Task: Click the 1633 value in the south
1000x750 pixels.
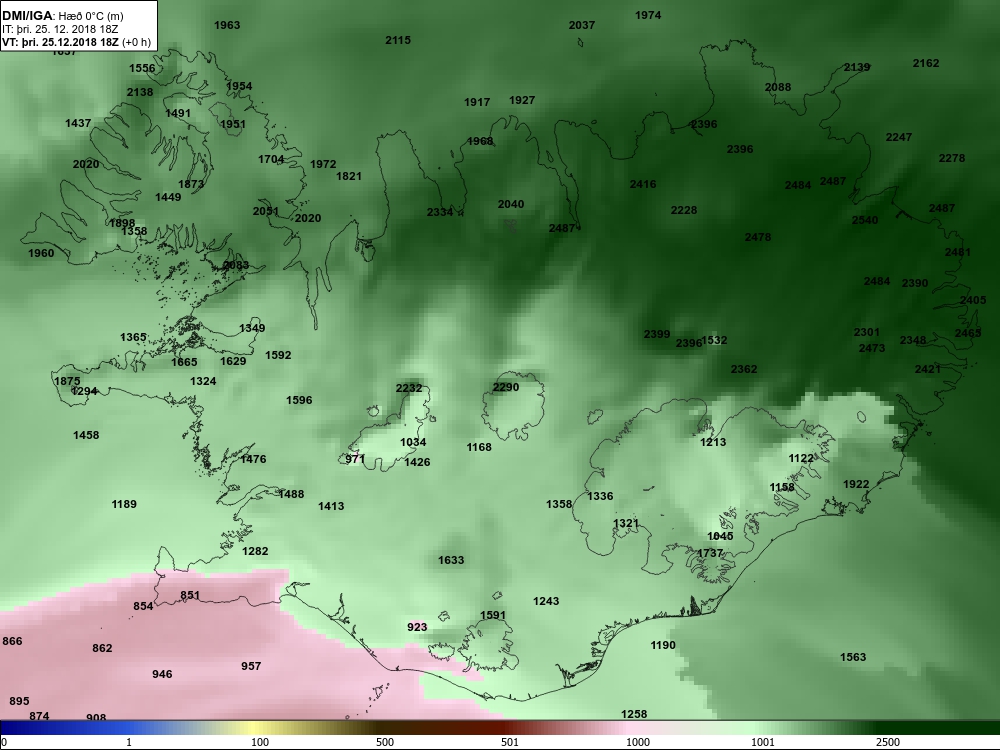Action: click(x=451, y=561)
